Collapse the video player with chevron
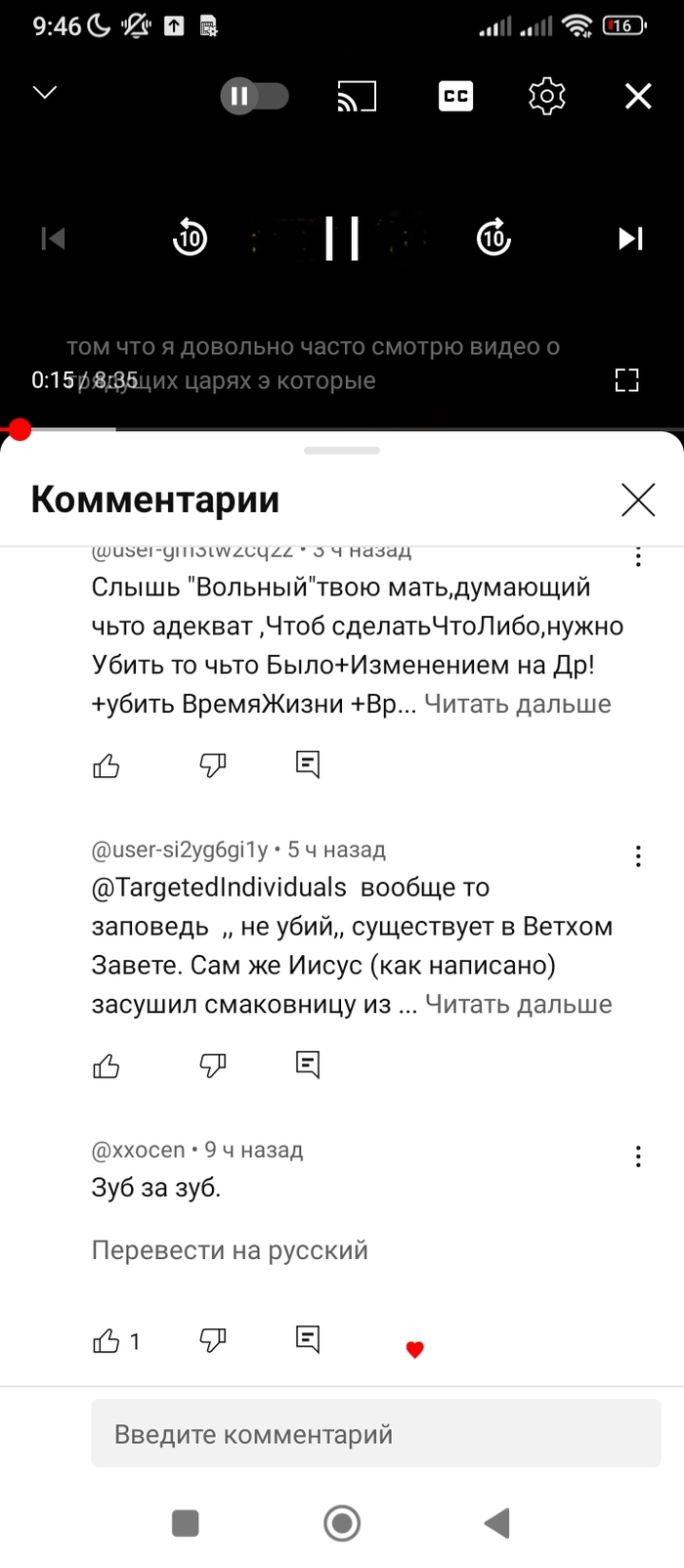The image size is (684, 1568). click(45, 93)
